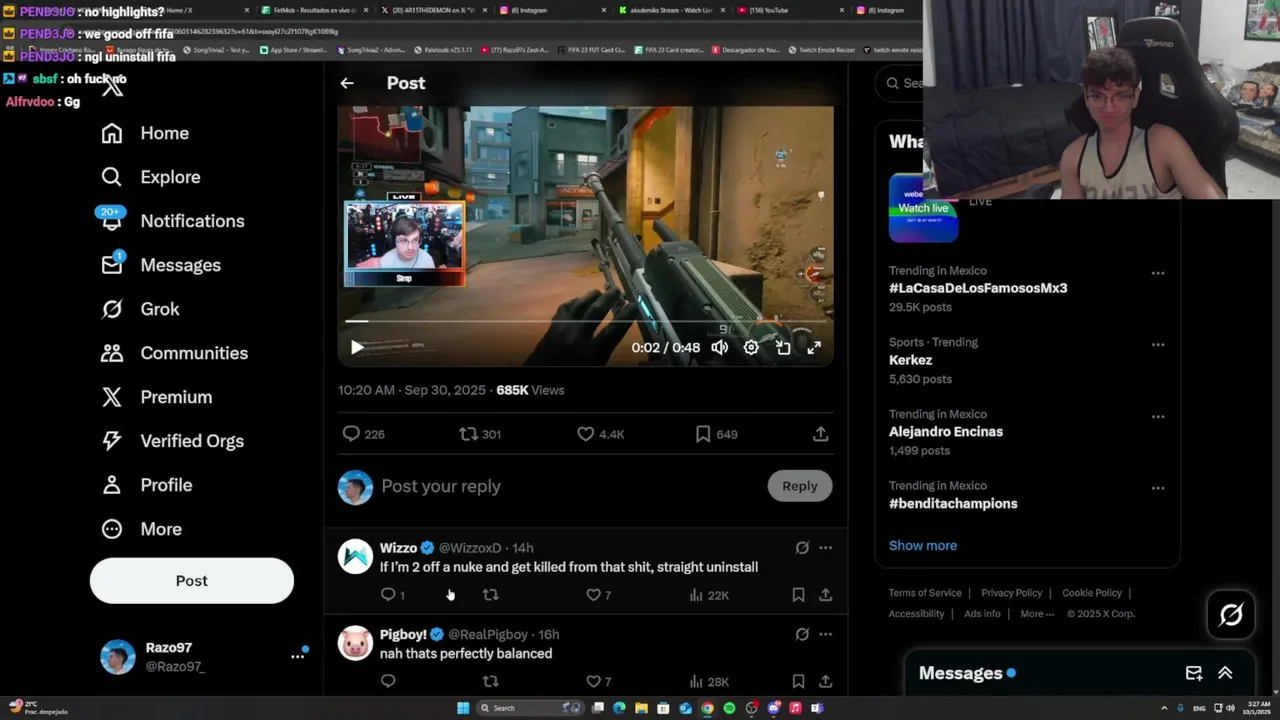Click Show more under trends
Viewport: 1280px width, 720px height.
pyautogui.click(x=923, y=545)
